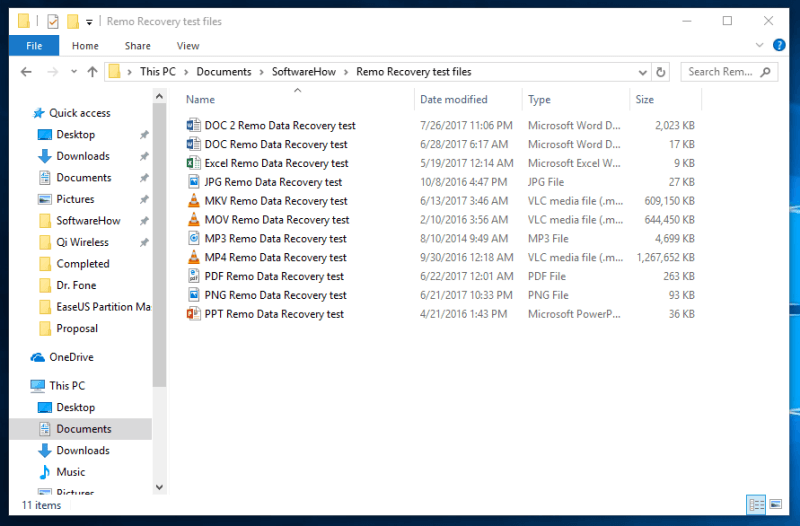Switch to the Share ribbon tab
The image size is (800, 526).
(x=137, y=46)
